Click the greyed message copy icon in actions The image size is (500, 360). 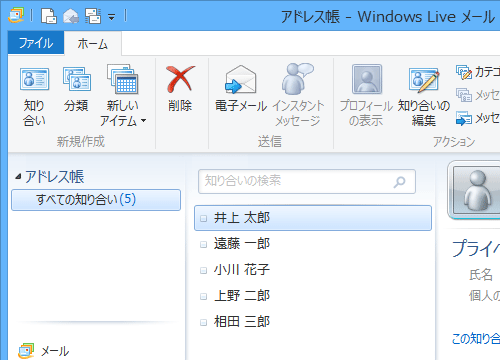tap(464, 95)
